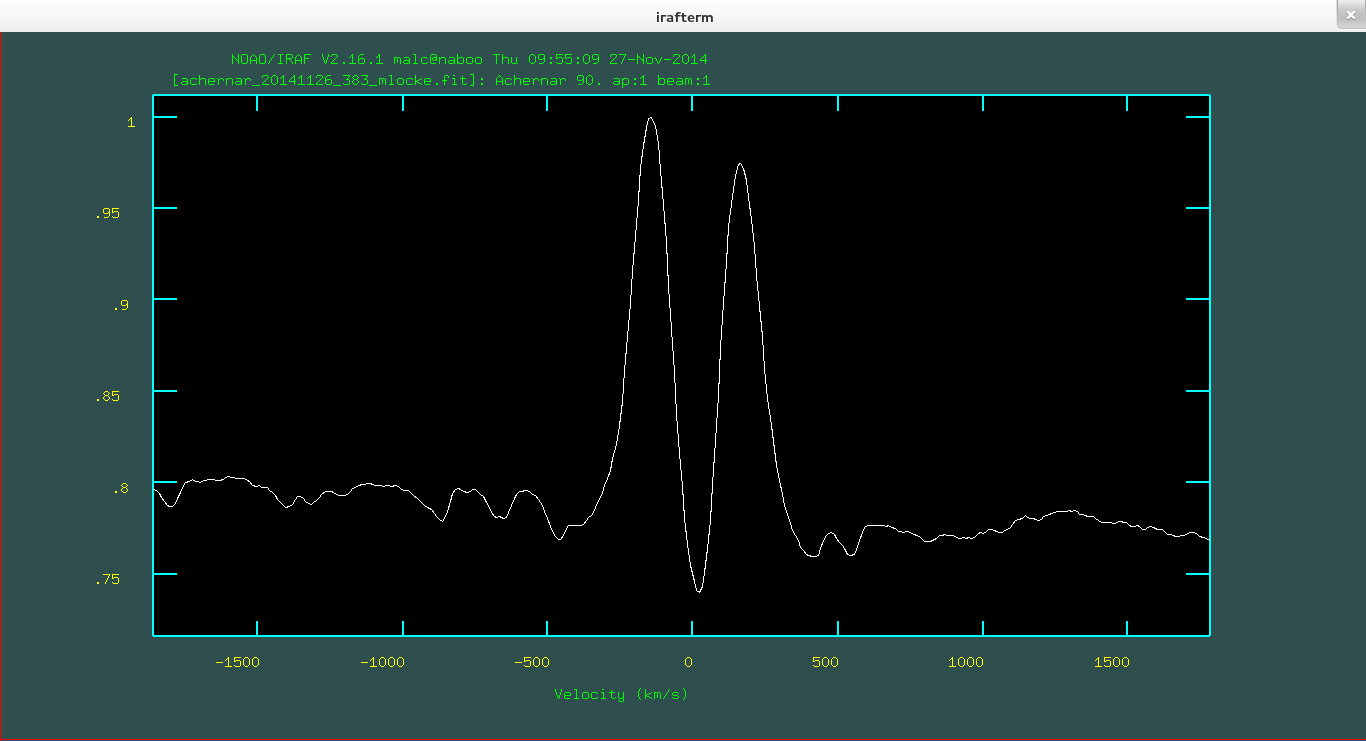Click the y-axis label .8

120,488
